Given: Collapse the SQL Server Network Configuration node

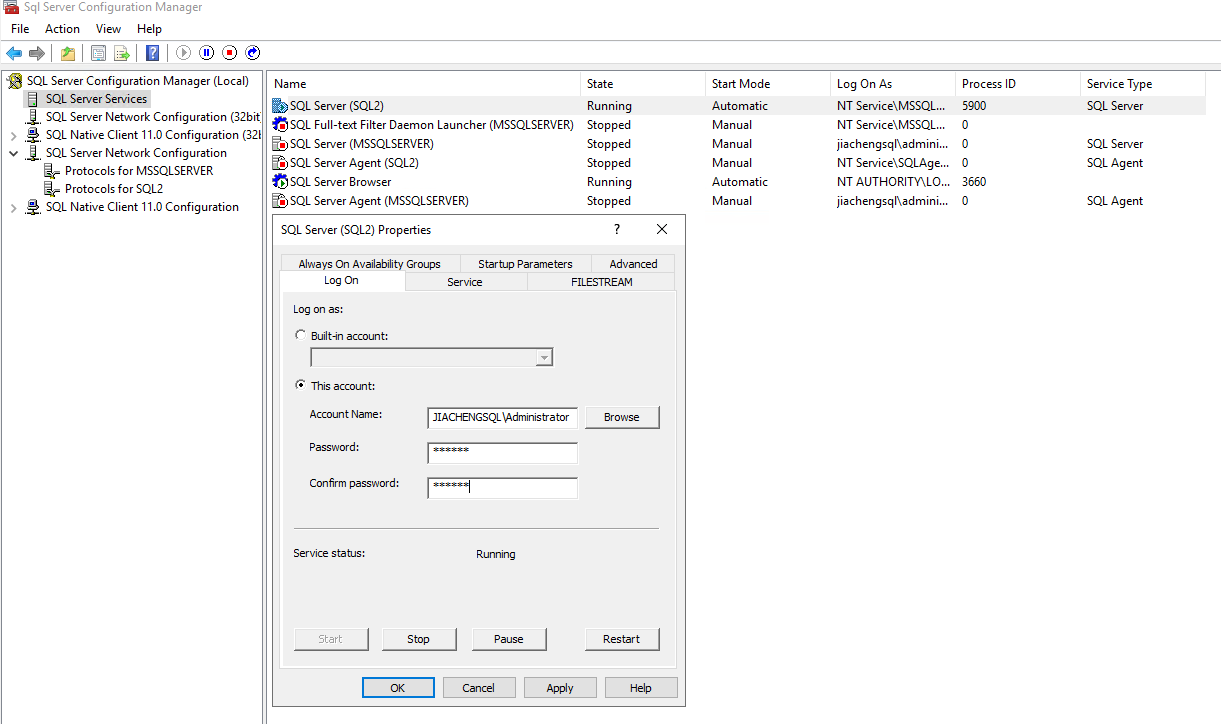Looking at the screenshot, I should [x=14, y=154].
